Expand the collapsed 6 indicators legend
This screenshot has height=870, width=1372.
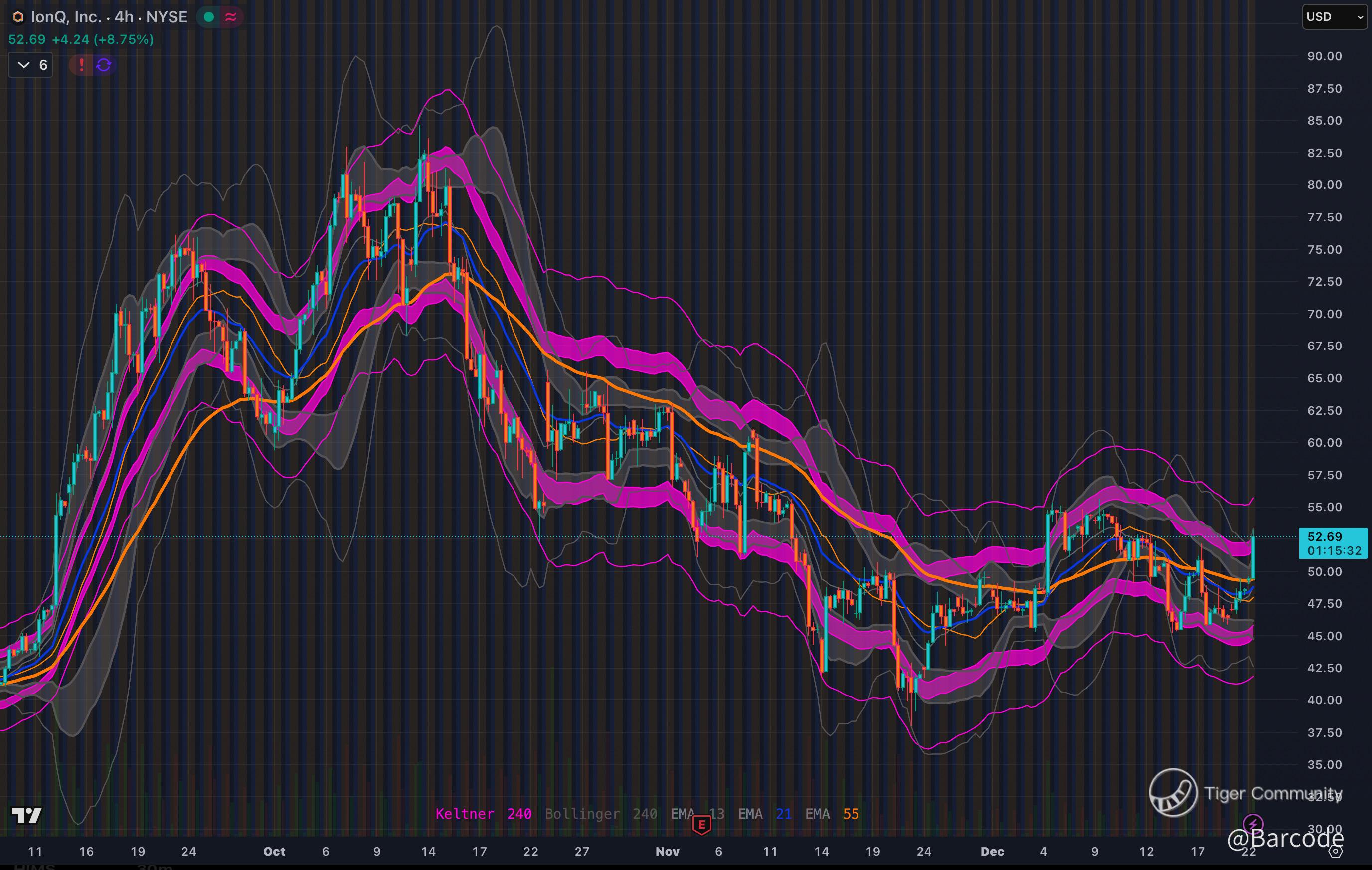point(31,65)
